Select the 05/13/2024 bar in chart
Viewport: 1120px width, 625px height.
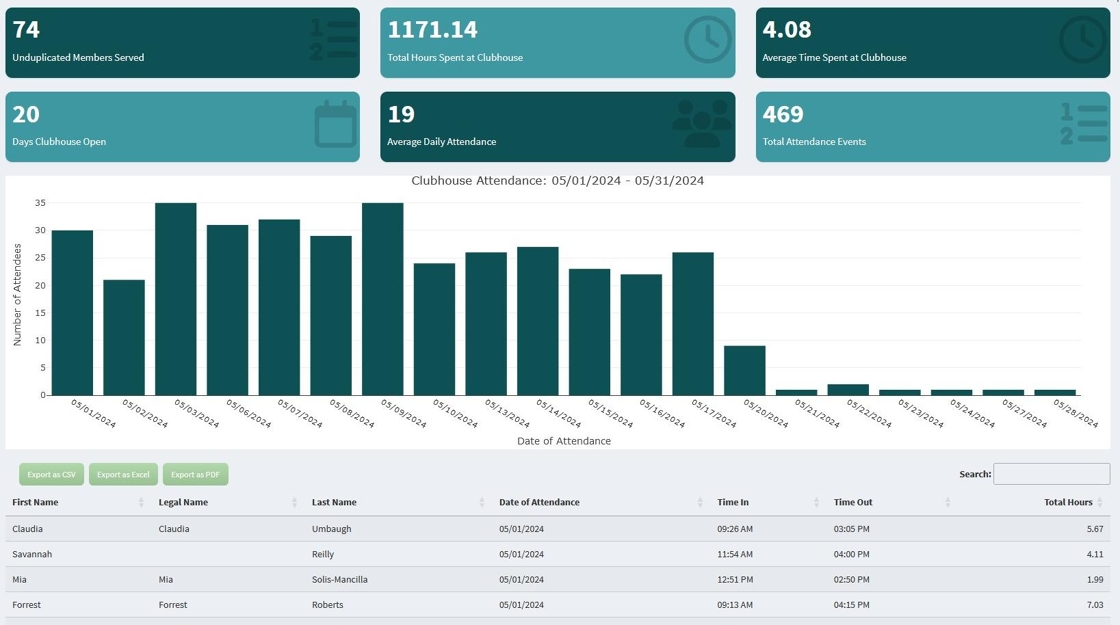pyautogui.click(x=486, y=324)
